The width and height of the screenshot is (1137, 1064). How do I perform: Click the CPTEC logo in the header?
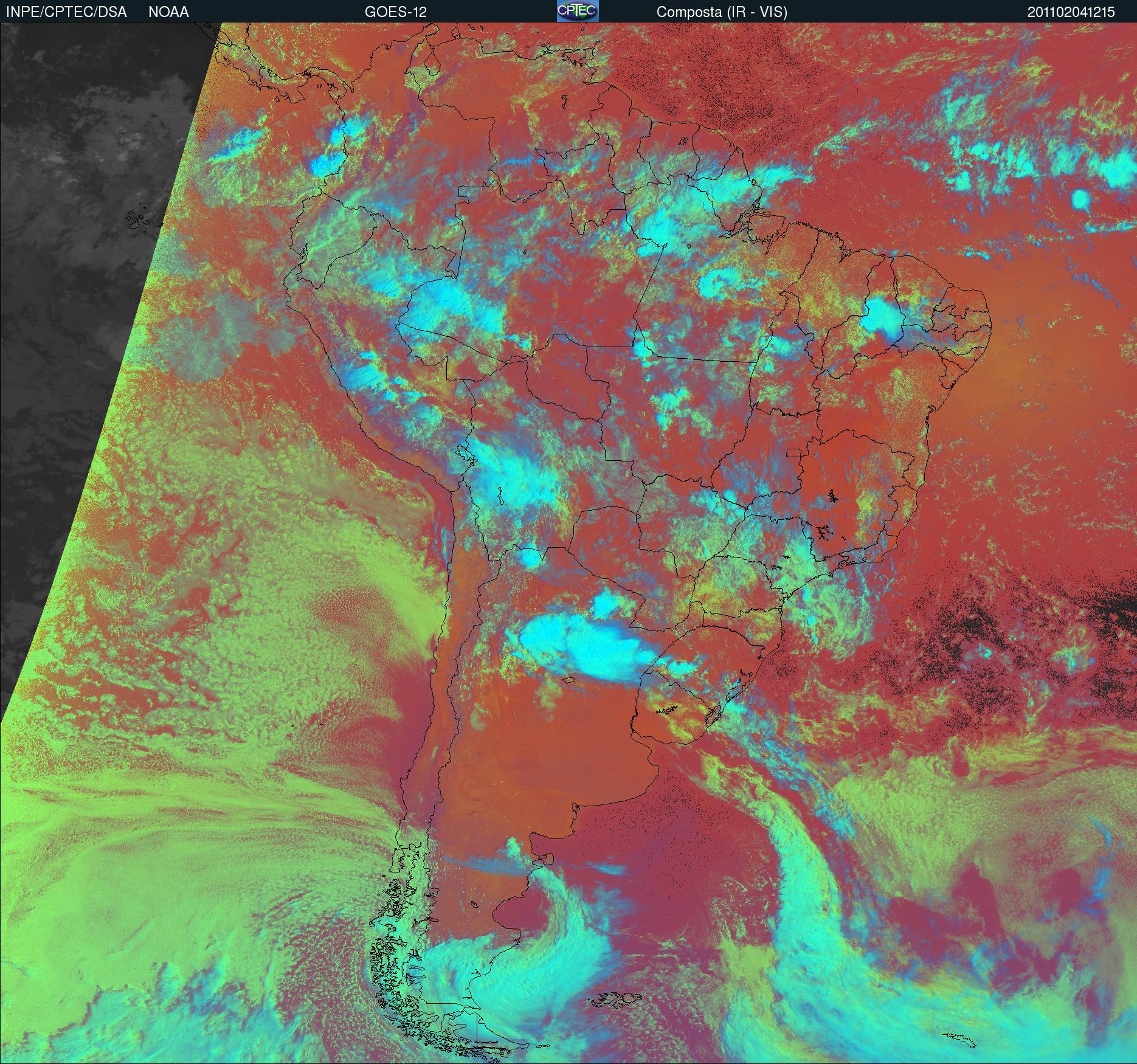pos(578,11)
